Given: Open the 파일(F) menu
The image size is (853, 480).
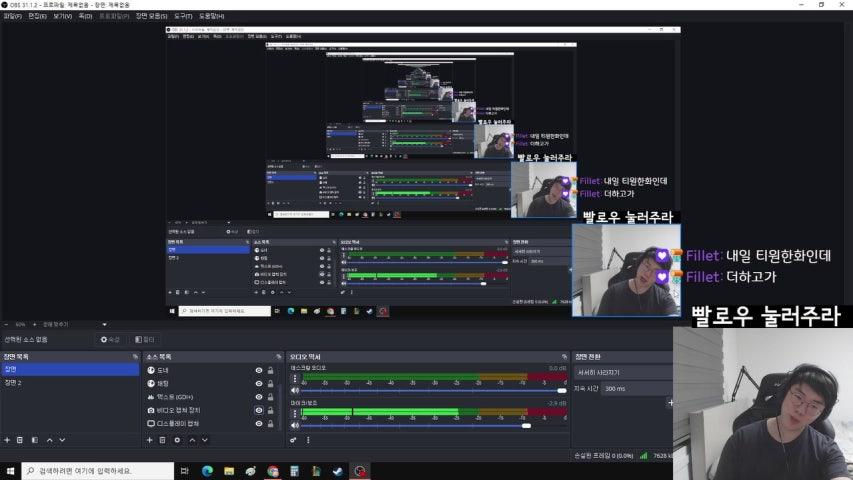Looking at the screenshot, I should tap(12, 16).
